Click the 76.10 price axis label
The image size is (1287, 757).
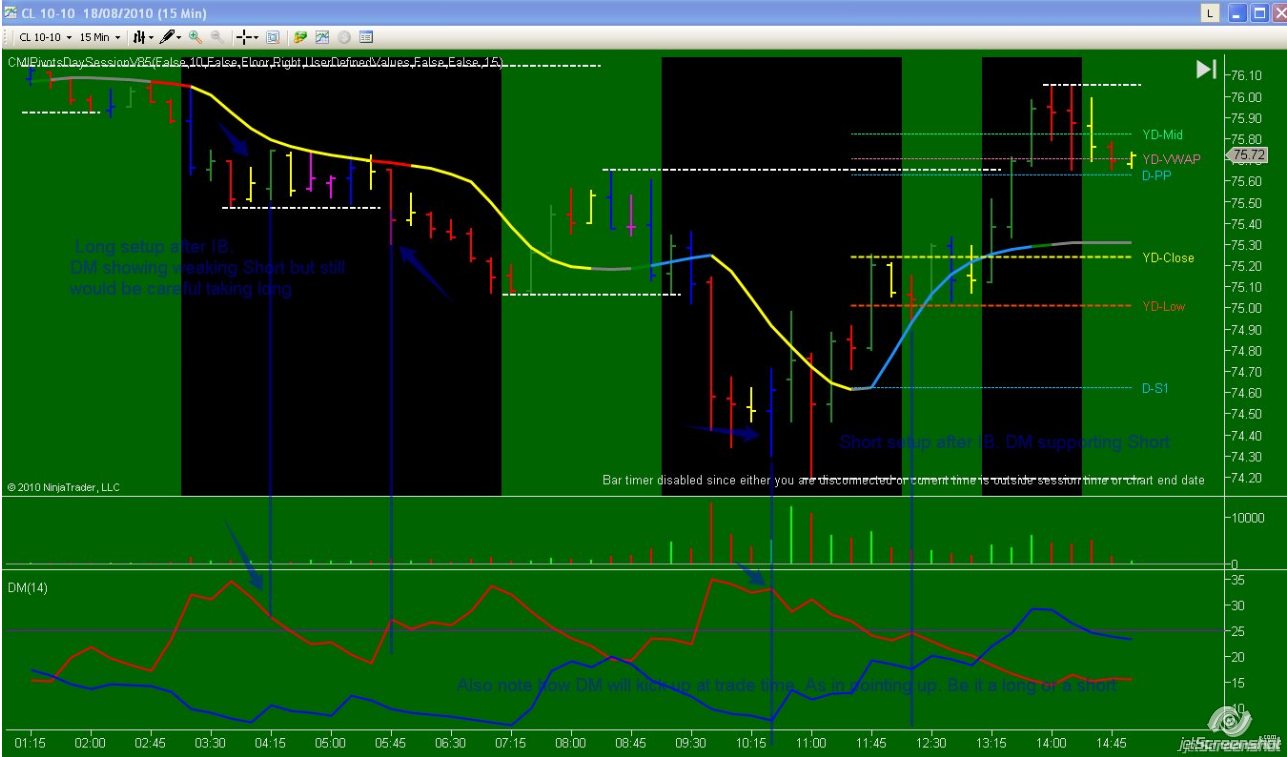[x=1245, y=76]
